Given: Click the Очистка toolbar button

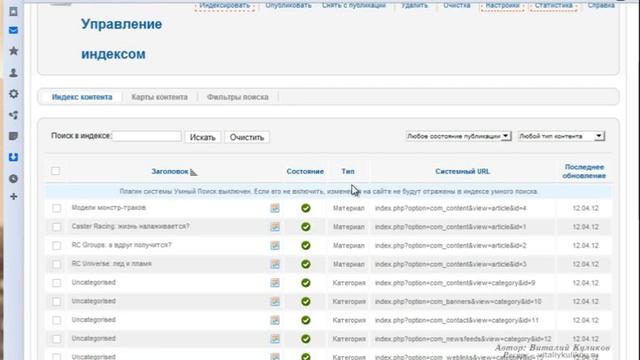Looking at the screenshot, I should pos(457,5).
